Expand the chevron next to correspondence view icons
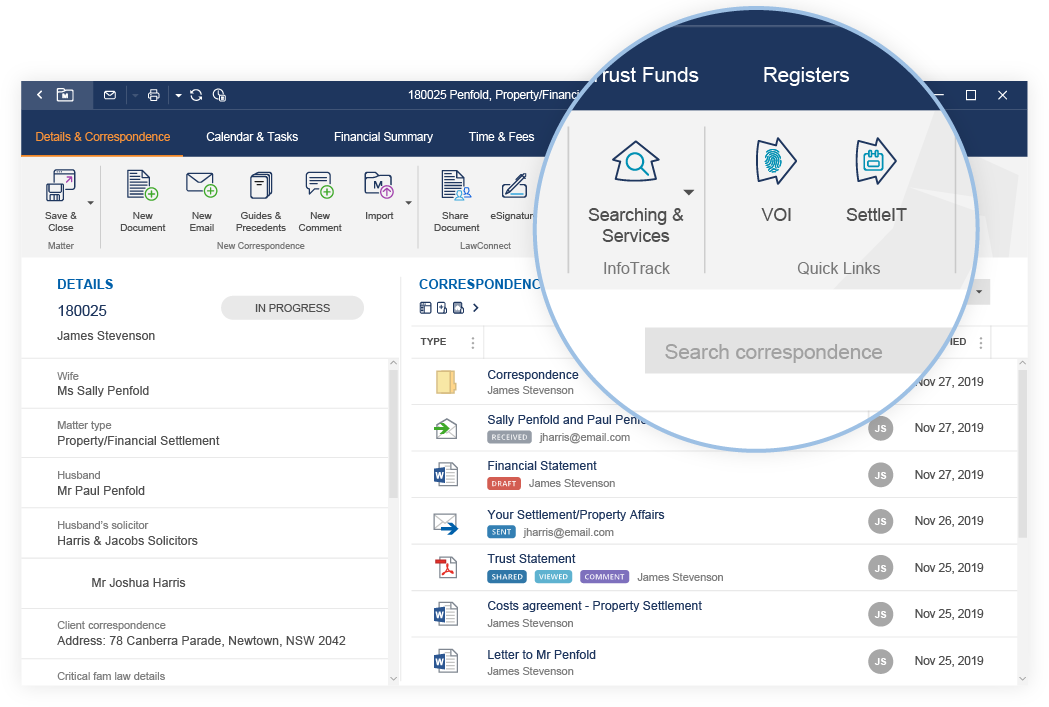The height and width of the screenshot is (707, 1049). coord(476,308)
